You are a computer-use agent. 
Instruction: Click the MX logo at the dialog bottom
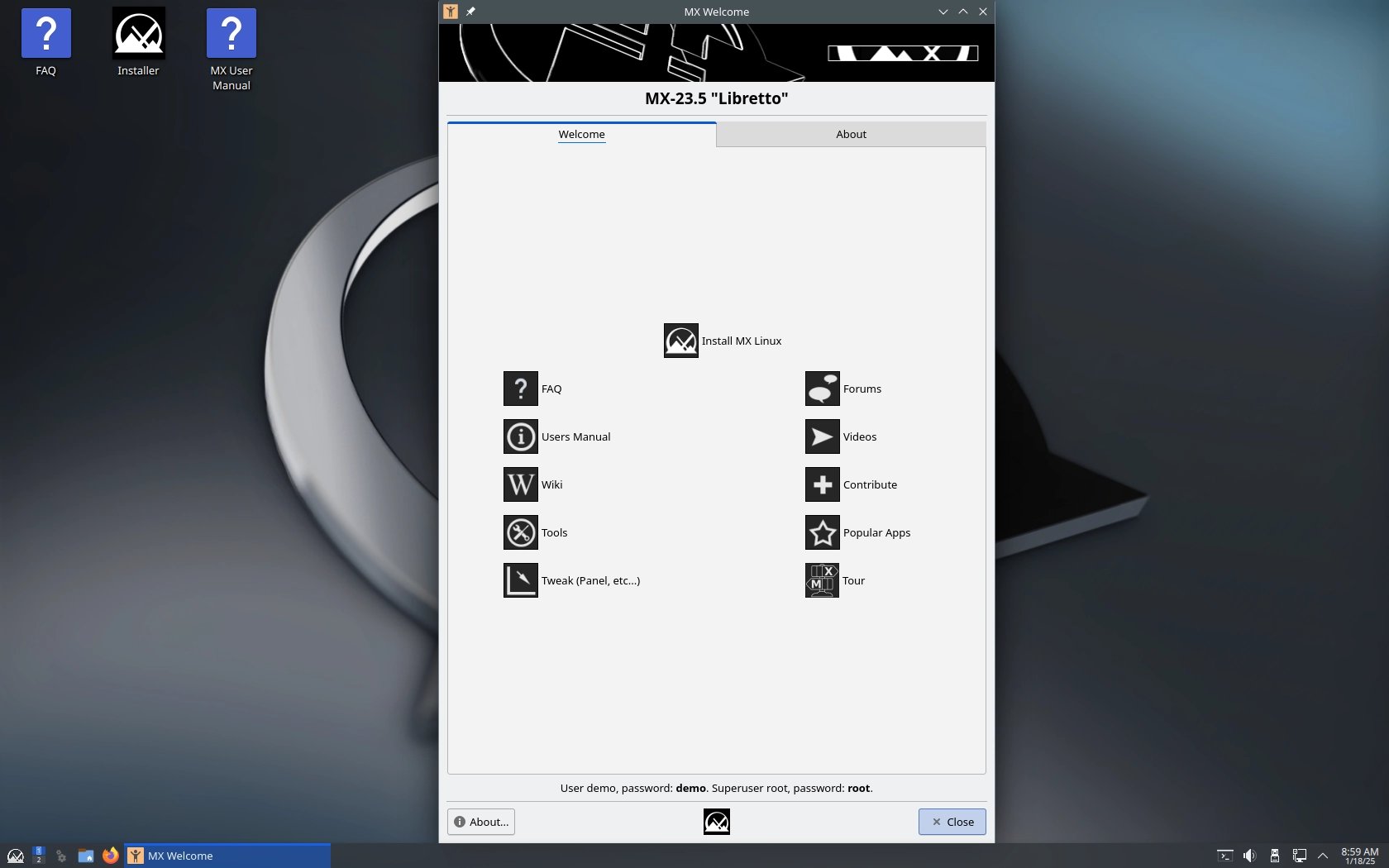click(x=716, y=822)
